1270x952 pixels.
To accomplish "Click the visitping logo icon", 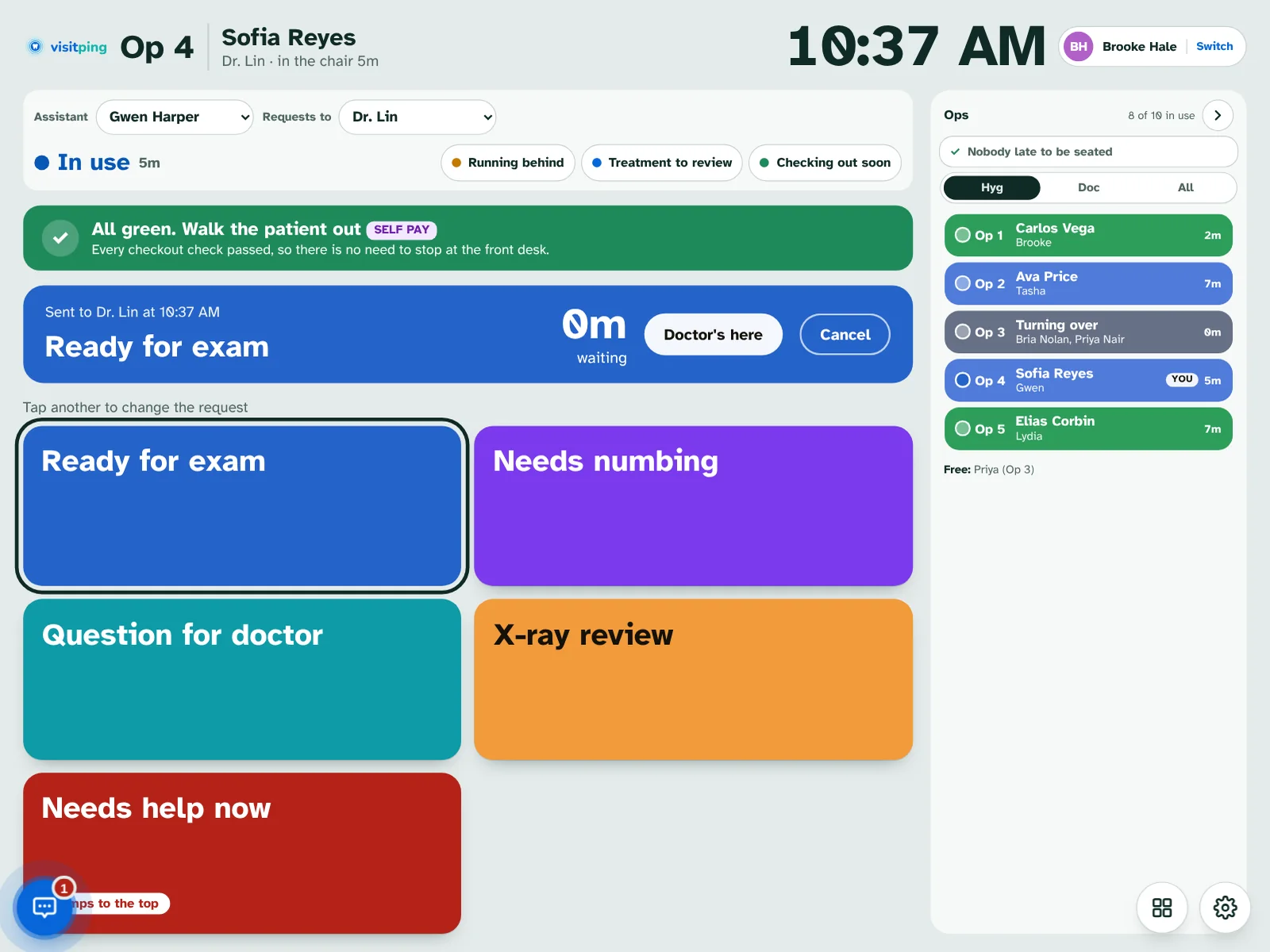I will [35, 47].
